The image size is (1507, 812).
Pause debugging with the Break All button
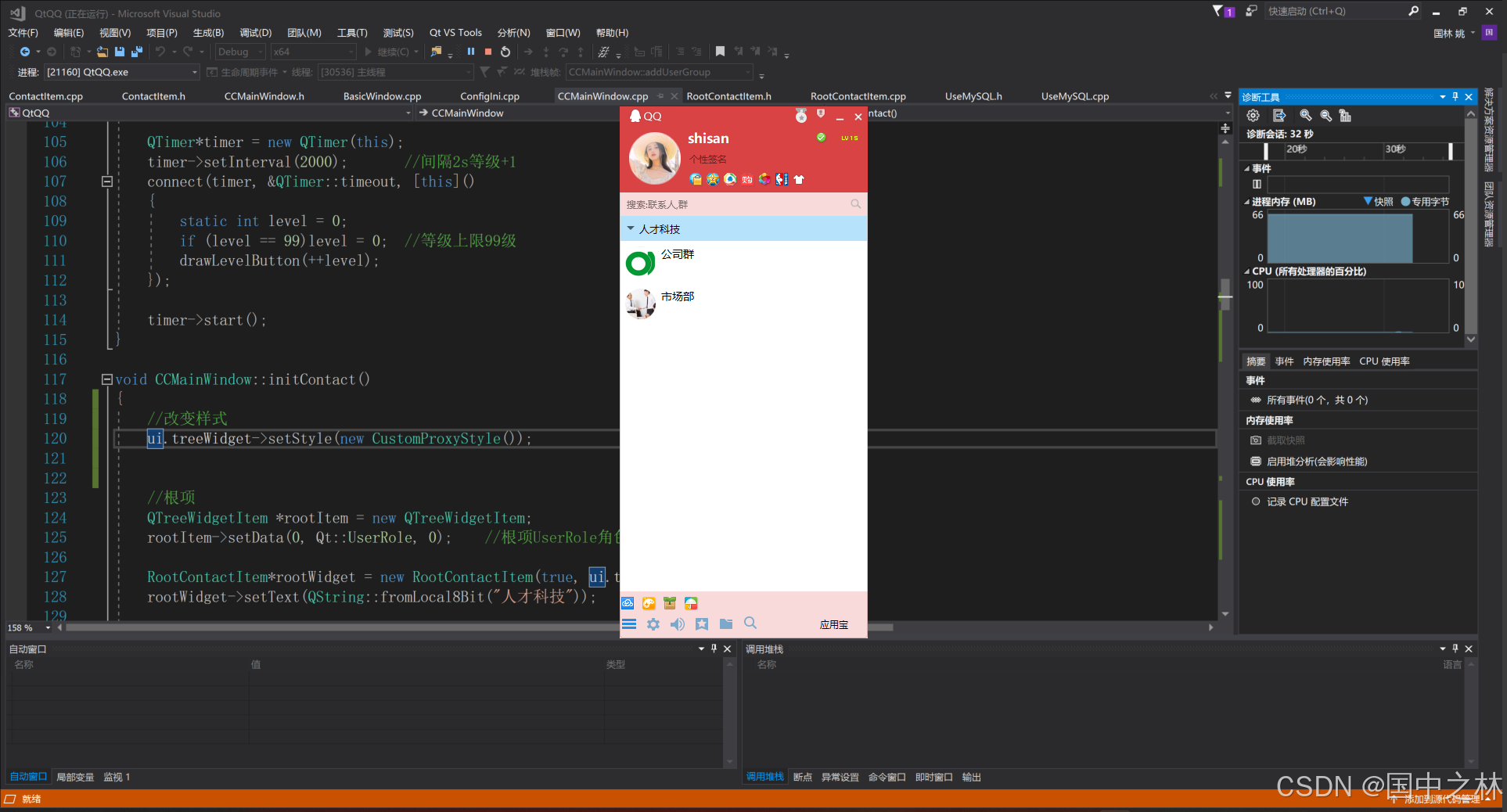(x=471, y=52)
